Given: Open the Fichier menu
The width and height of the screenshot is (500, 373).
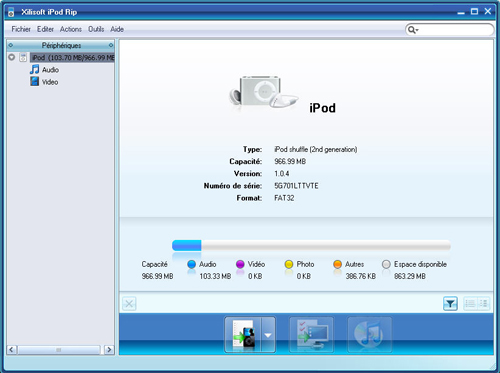Looking at the screenshot, I should (x=21, y=29).
